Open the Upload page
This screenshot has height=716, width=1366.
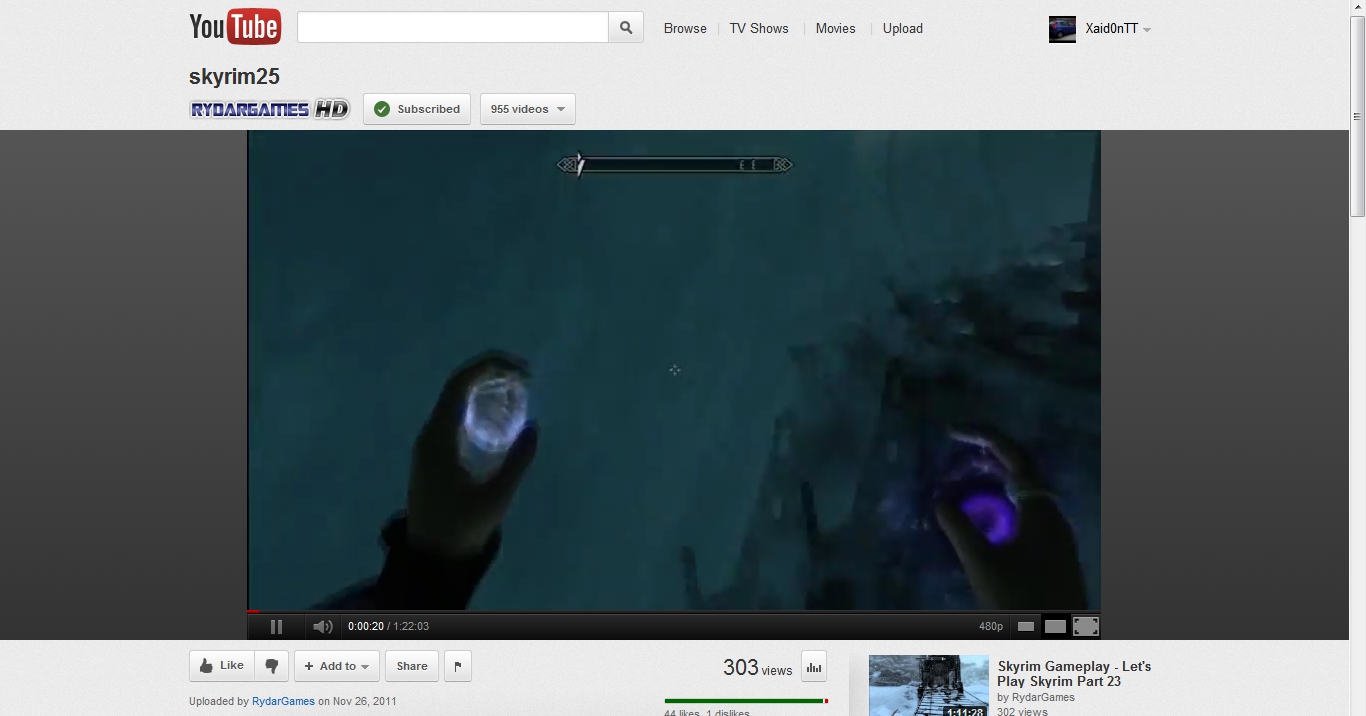click(902, 29)
